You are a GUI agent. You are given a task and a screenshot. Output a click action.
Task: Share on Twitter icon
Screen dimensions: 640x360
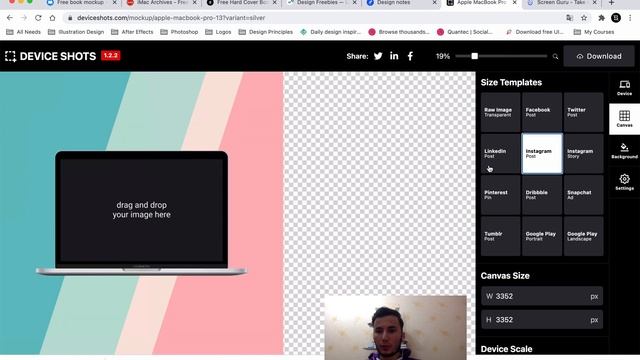(x=378, y=56)
